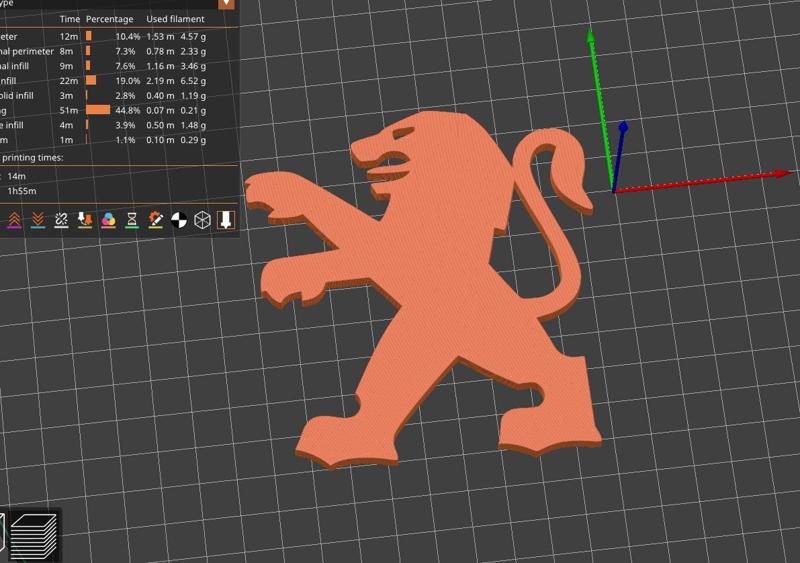
Task: Select the 7.3% percentage value
Action: tap(125, 52)
